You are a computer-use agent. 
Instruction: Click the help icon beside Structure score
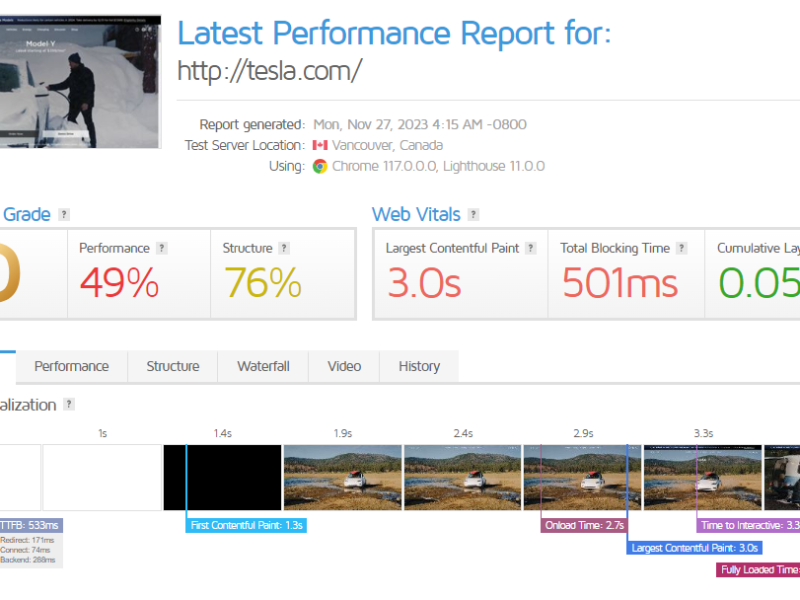pyautogui.click(x=284, y=248)
